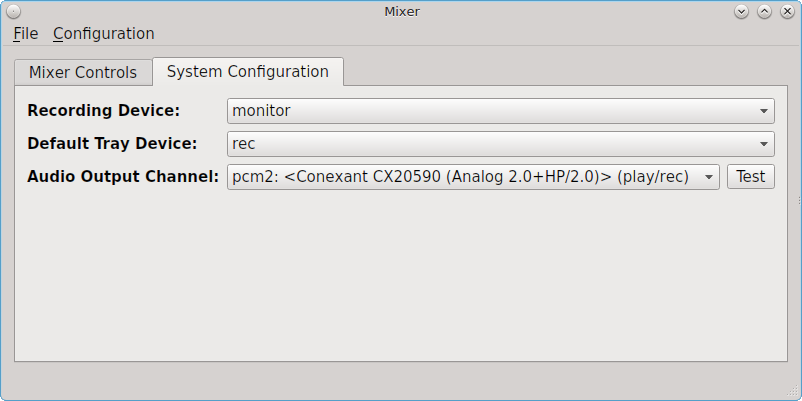Maximize the Mixer window
802x401 pixels.
click(764, 11)
